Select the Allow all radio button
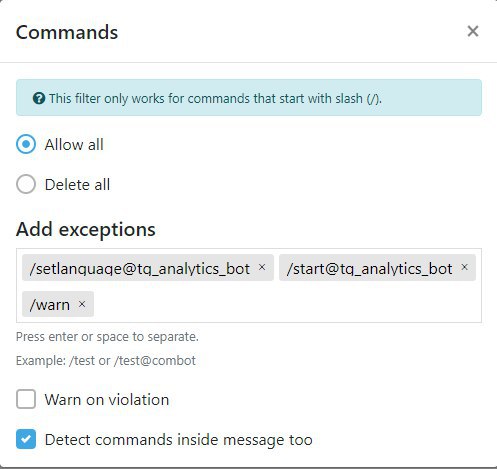The image size is (497, 469). (x=26, y=144)
